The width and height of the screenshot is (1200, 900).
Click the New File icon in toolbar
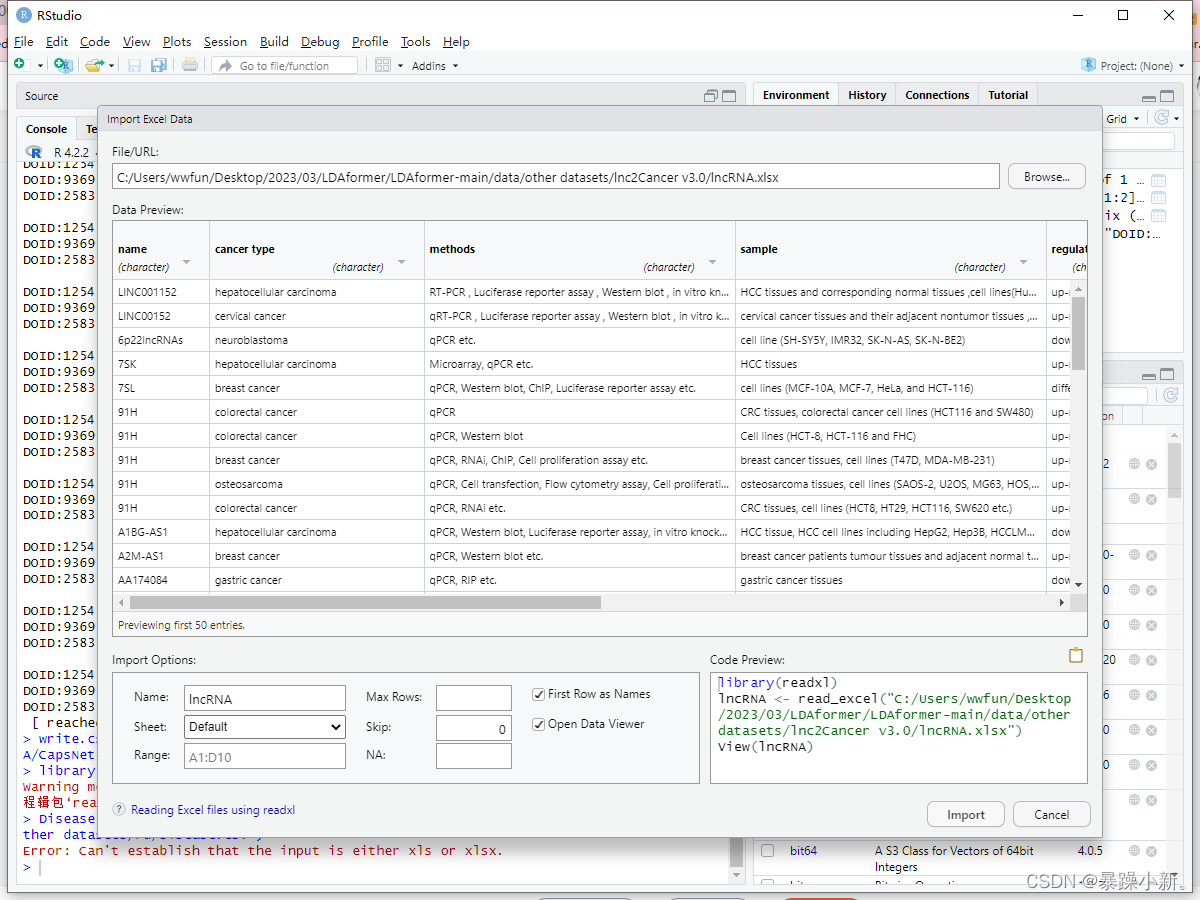coord(20,65)
